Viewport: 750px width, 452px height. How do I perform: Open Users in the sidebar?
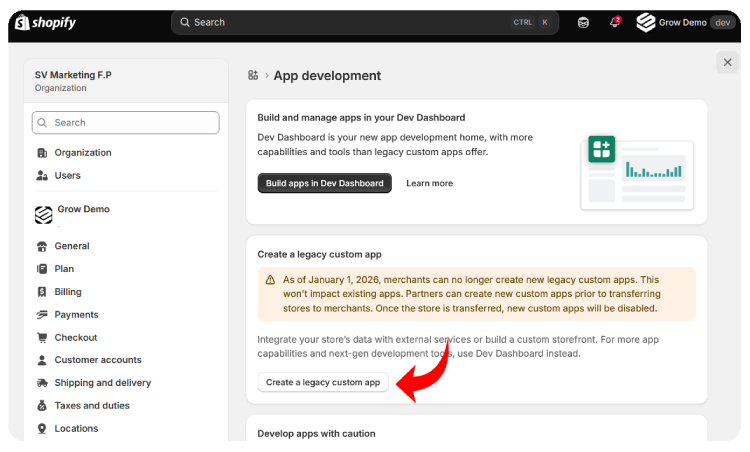67,176
